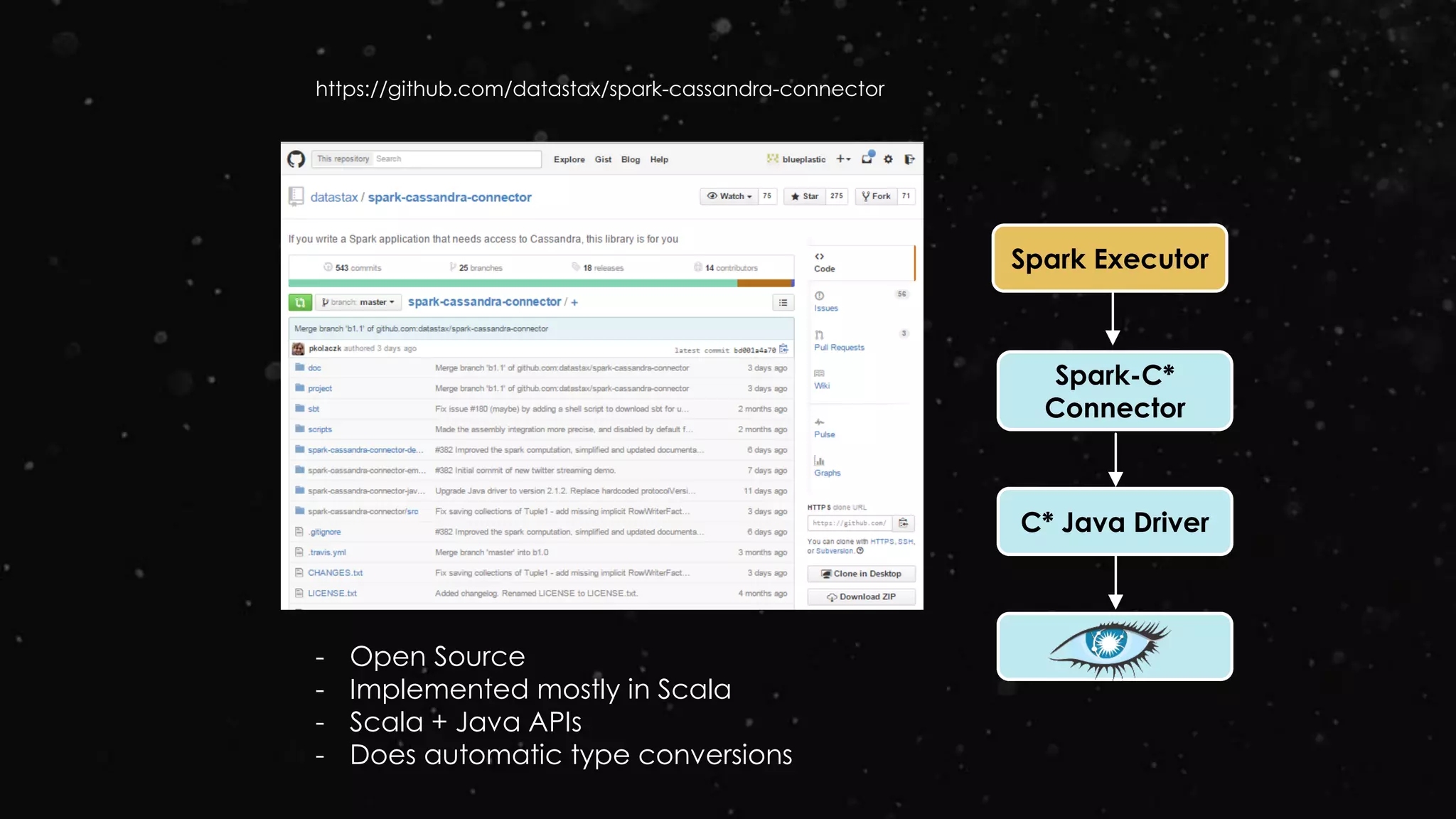Click the github.com/datastax URL text on slide

point(600,89)
